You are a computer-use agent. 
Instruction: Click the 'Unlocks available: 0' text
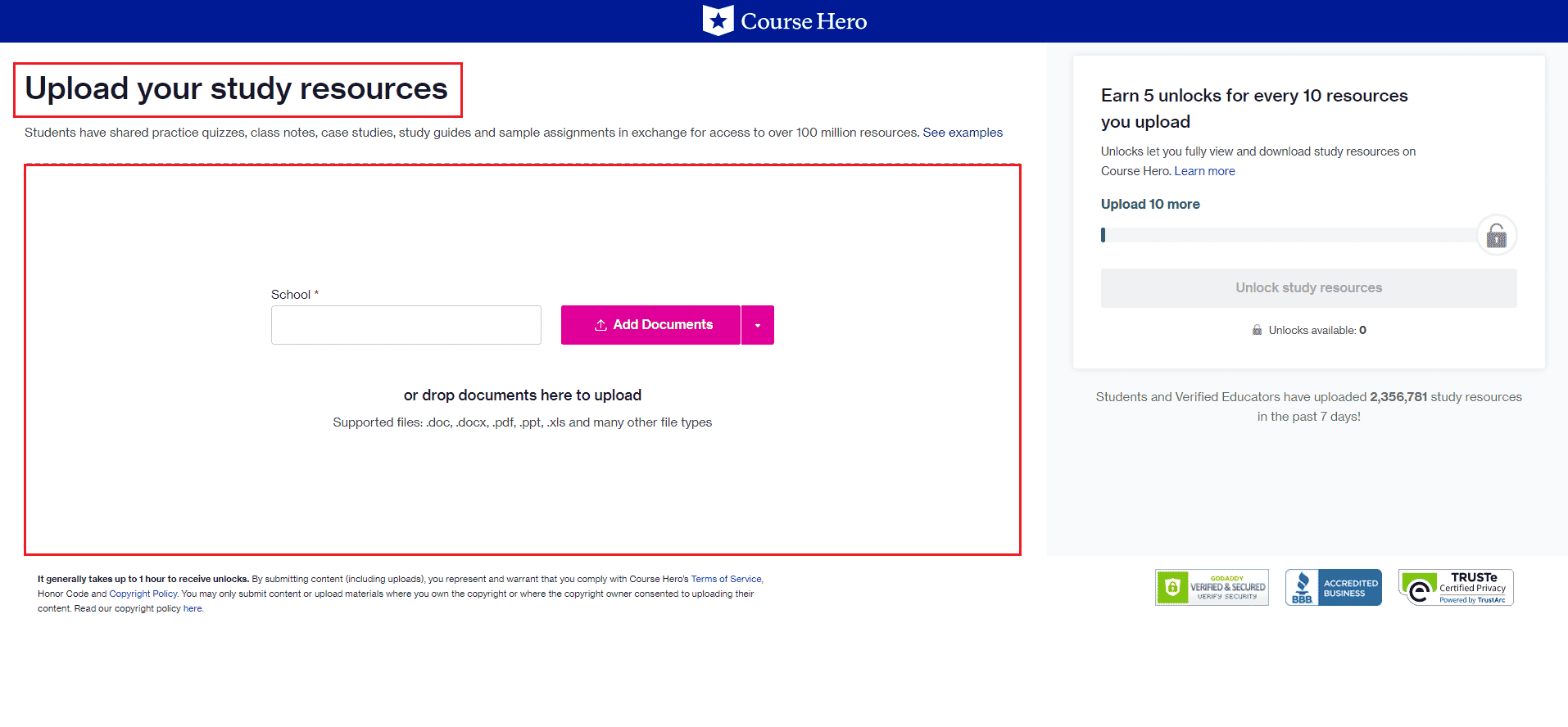click(x=1317, y=330)
